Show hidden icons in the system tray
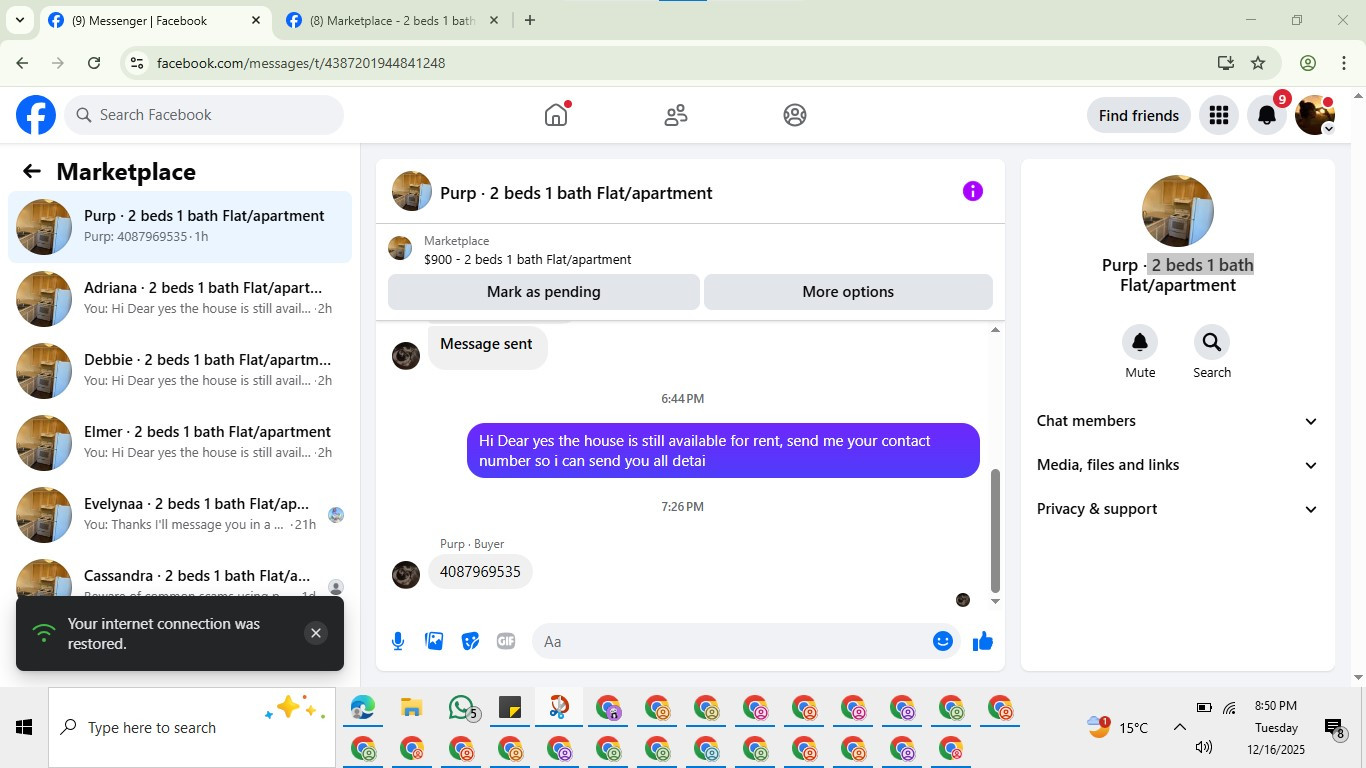Viewport: 1366px width, 768px height. [1180, 728]
